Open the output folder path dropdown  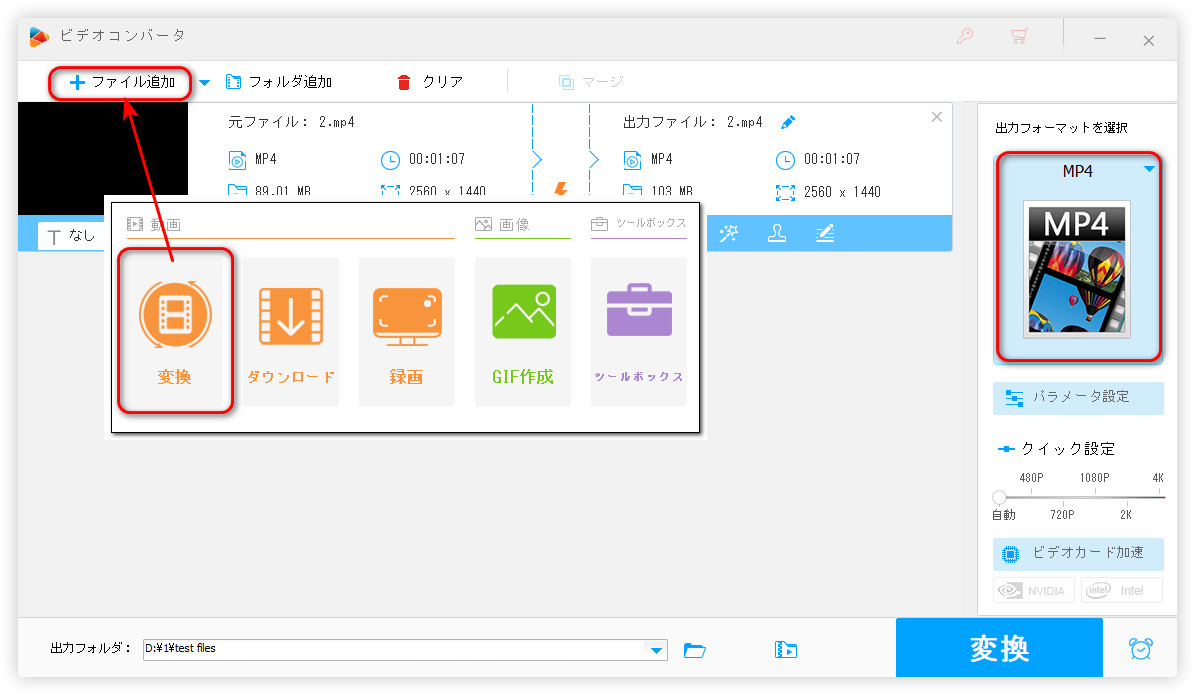click(656, 650)
